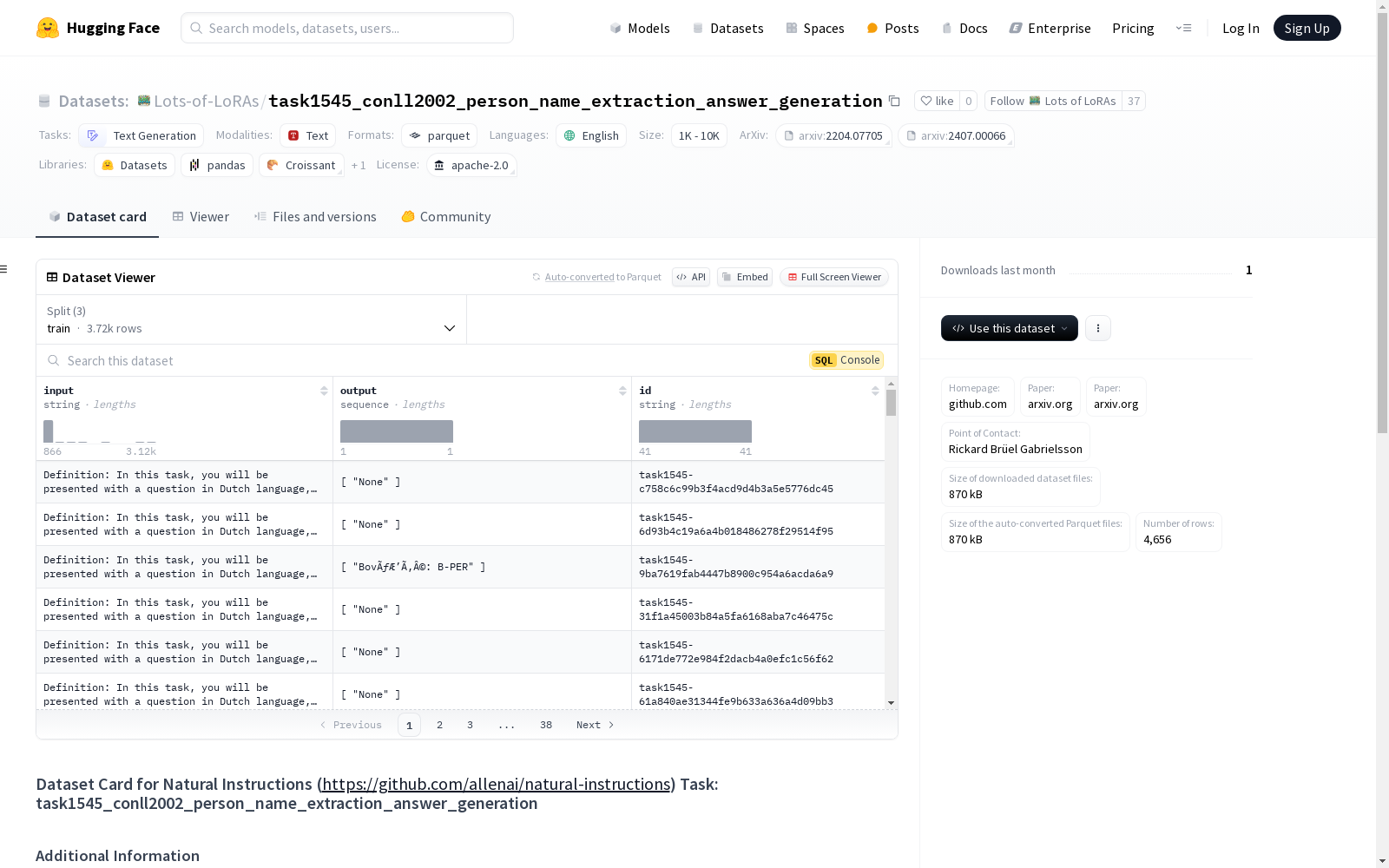Image resolution: width=1389 pixels, height=868 pixels.
Task: Click the Lots-of-LoRAs organization avatar
Action: click(x=144, y=101)
